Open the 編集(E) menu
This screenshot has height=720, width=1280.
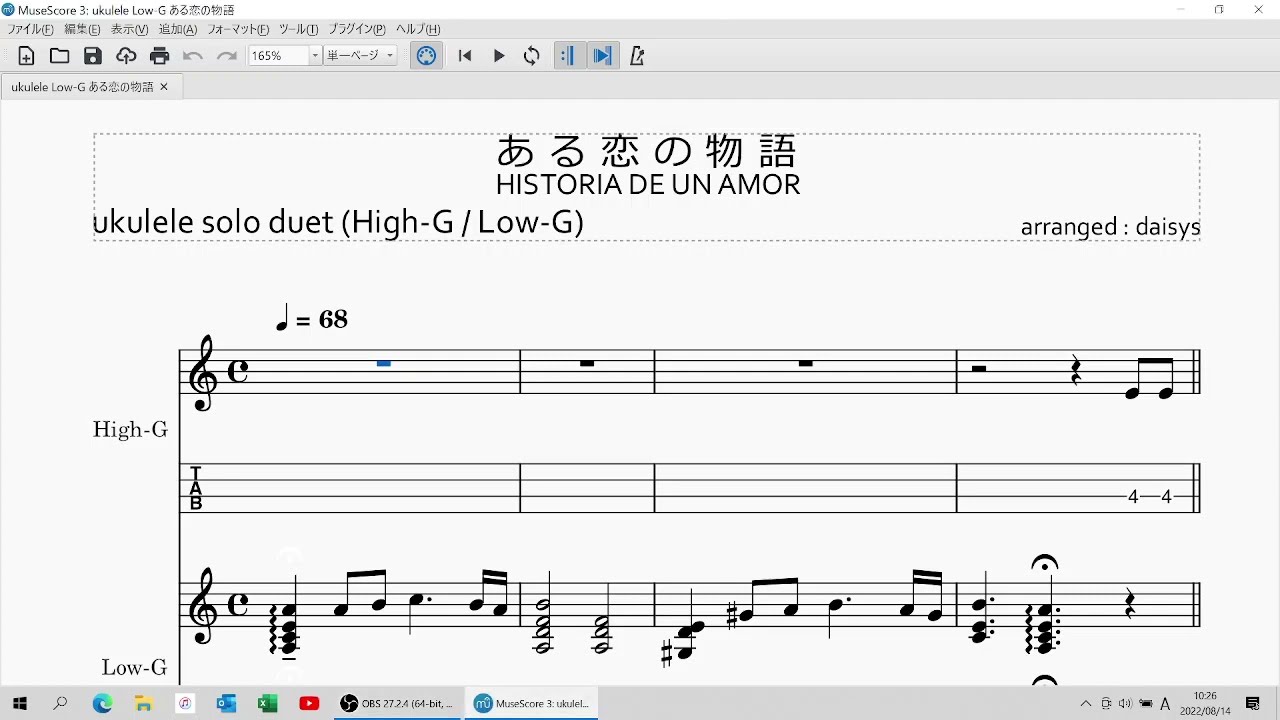[83, 30]
